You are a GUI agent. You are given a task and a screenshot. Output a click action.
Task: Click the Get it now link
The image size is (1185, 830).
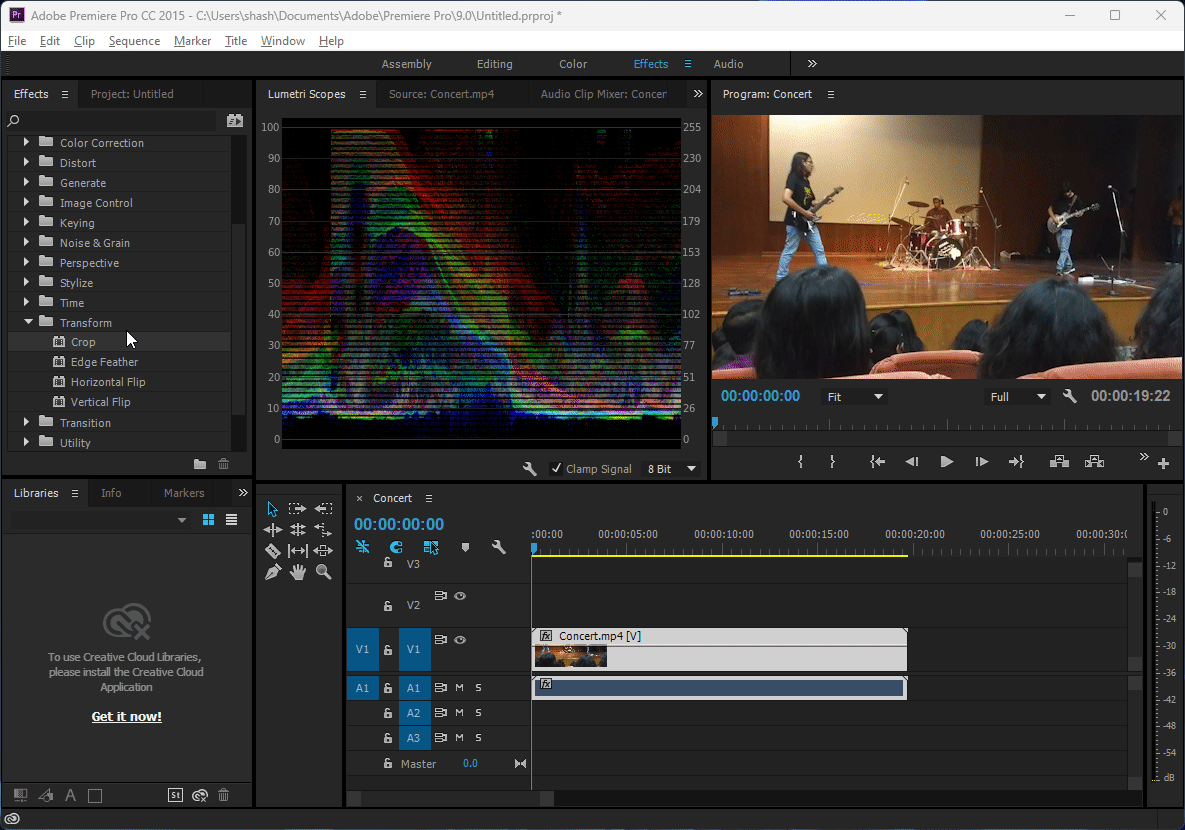click(x=126, y=716)
